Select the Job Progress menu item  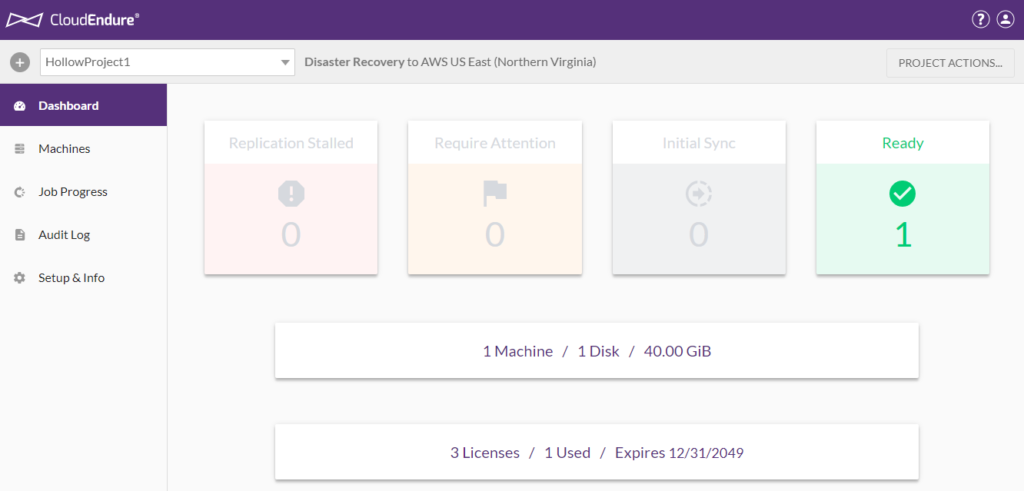pos(72,192)
